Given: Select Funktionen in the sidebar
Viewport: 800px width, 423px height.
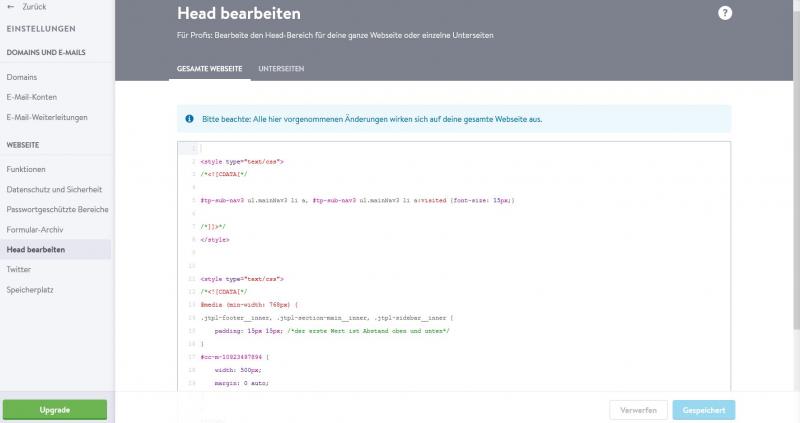Looking at the screenshot, I should pos(26,169).
